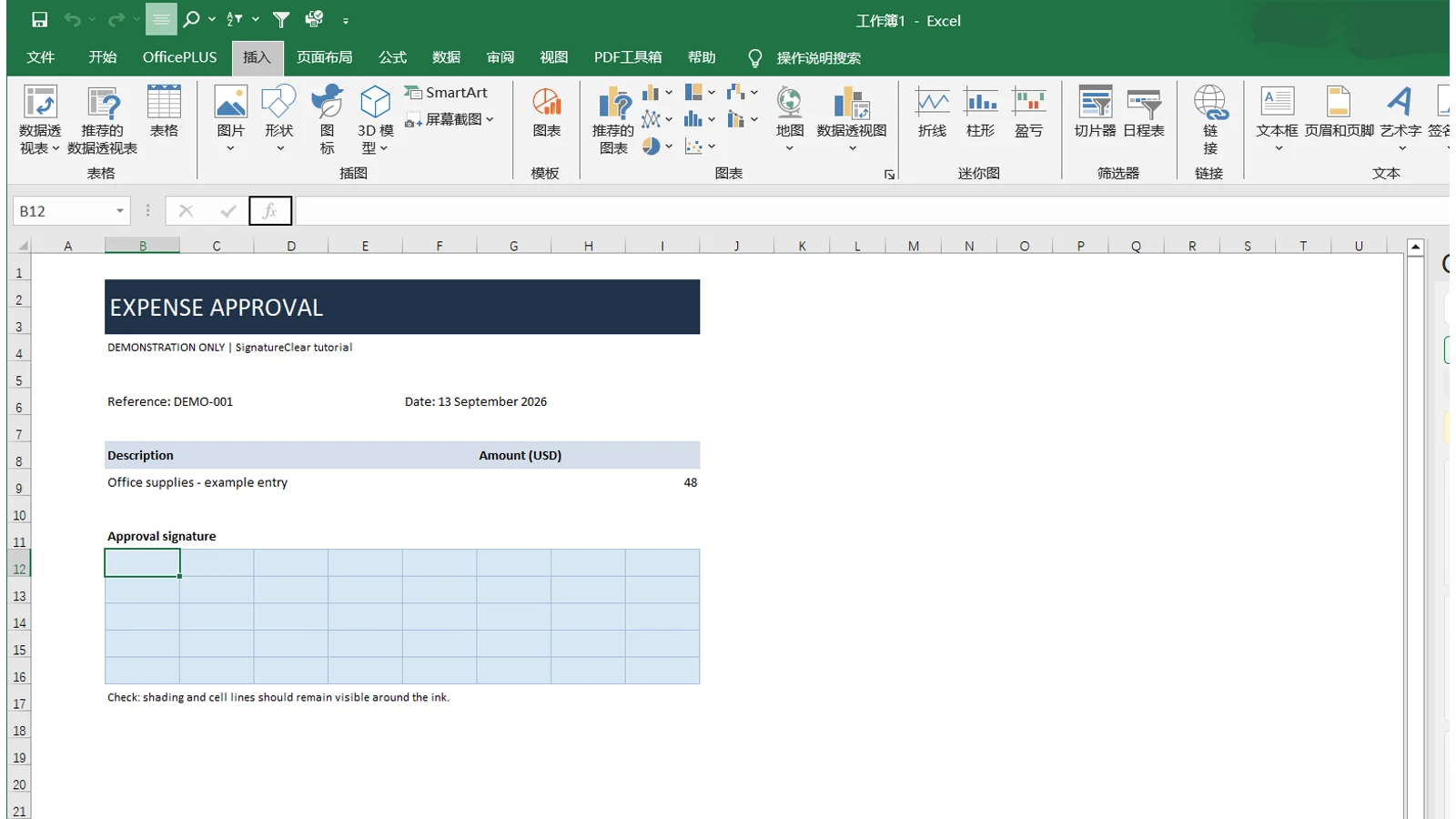Click into the formula bar
The image size is (1456, 819).
tap(871, 211)
